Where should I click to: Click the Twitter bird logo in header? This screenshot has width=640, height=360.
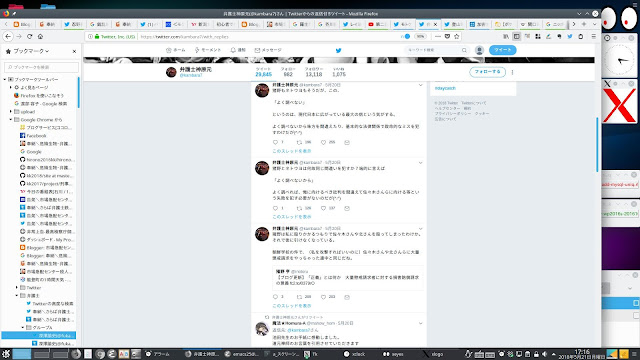tap(338, 50)
